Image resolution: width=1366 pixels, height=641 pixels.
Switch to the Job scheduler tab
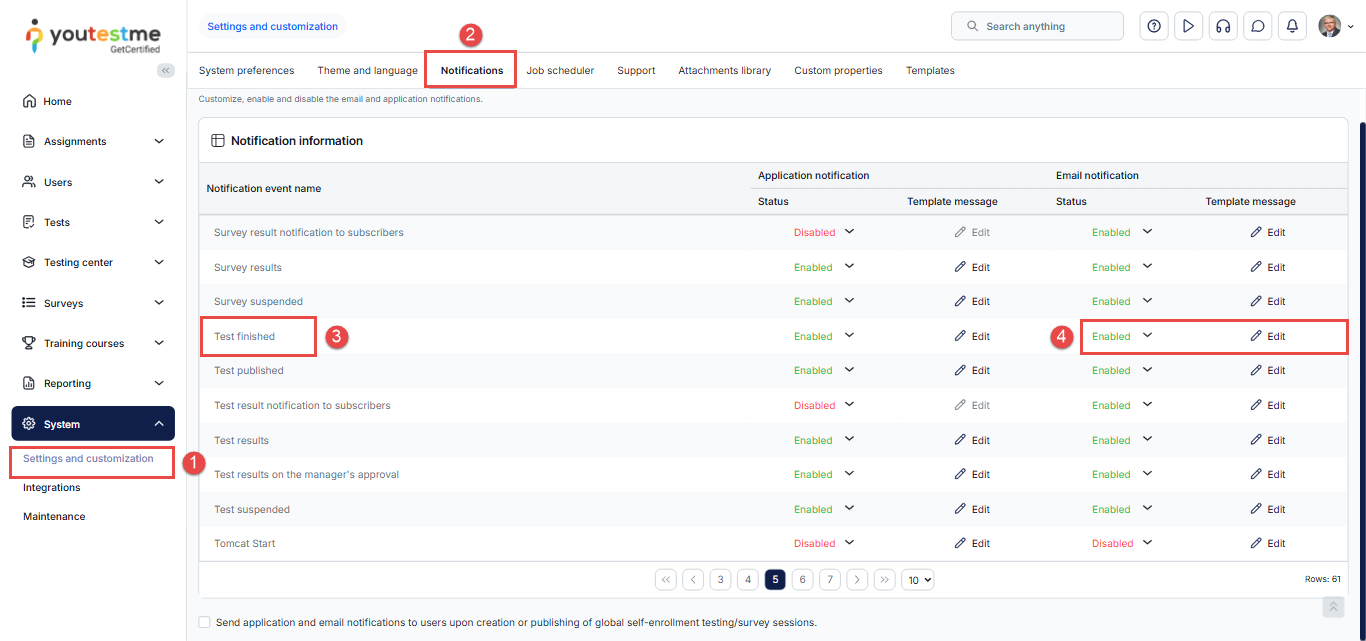560,71
